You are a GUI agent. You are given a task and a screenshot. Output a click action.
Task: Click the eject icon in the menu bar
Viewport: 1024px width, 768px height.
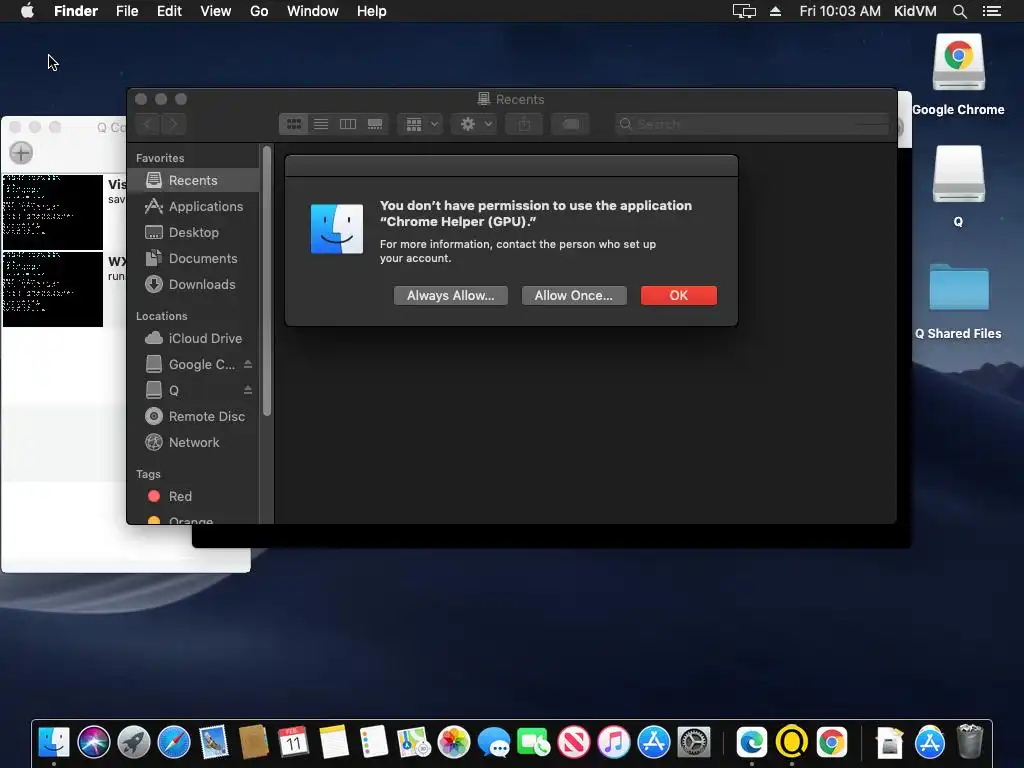point(775,11)
